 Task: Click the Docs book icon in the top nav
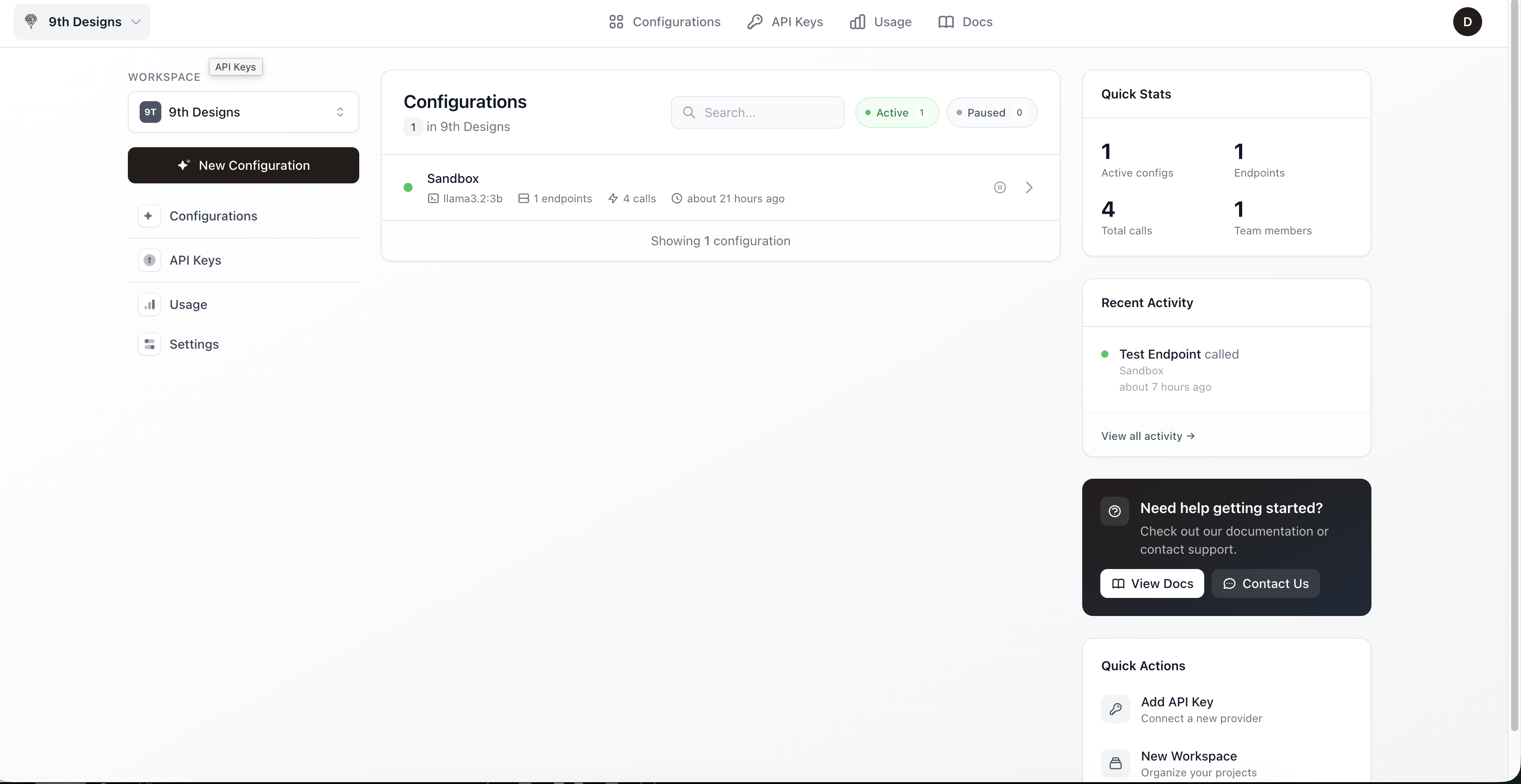point(947,22)
